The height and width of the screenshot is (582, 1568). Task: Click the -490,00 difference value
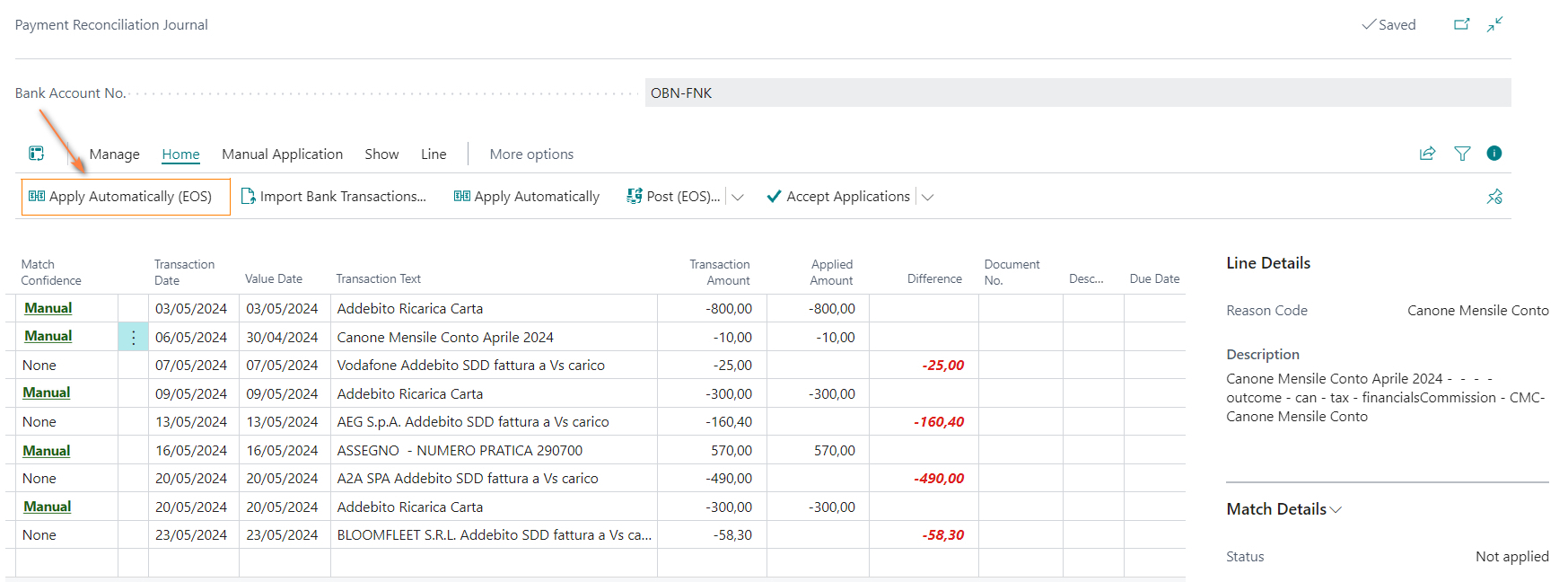[939, 479]
